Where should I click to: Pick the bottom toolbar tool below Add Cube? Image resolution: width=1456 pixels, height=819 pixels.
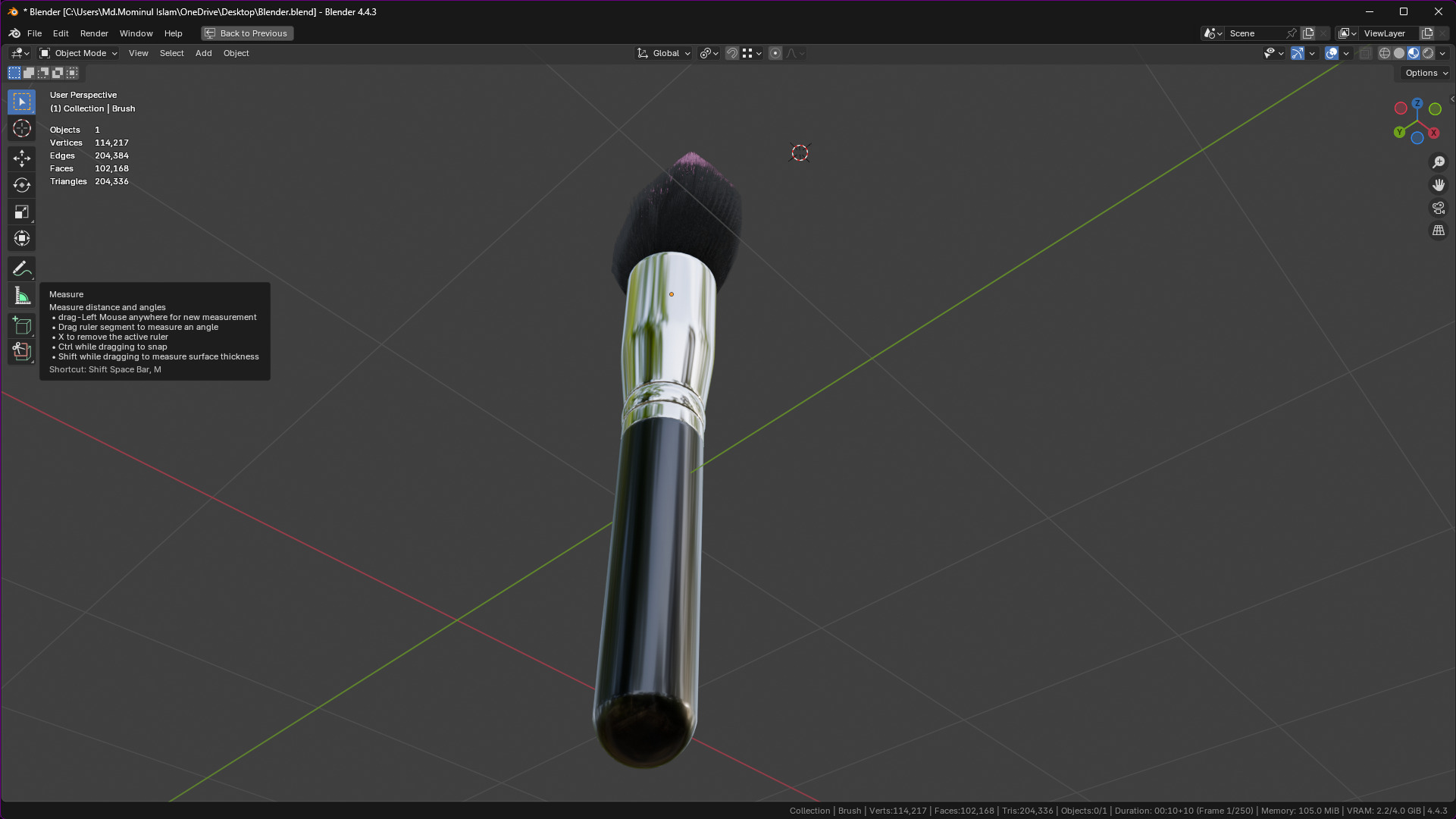(21, 352)
